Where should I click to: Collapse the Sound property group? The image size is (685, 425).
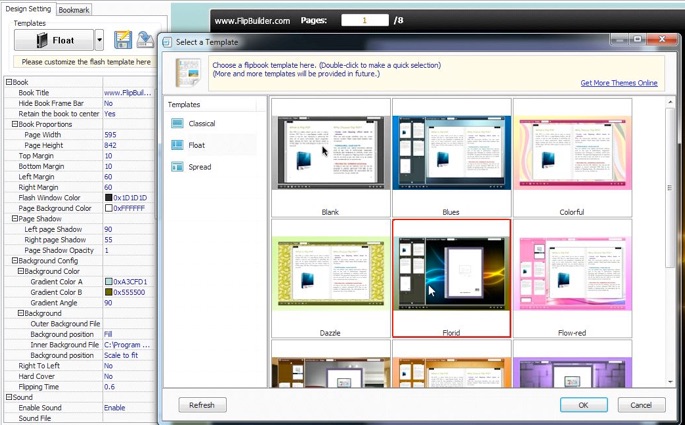click(x=8, y=397)
